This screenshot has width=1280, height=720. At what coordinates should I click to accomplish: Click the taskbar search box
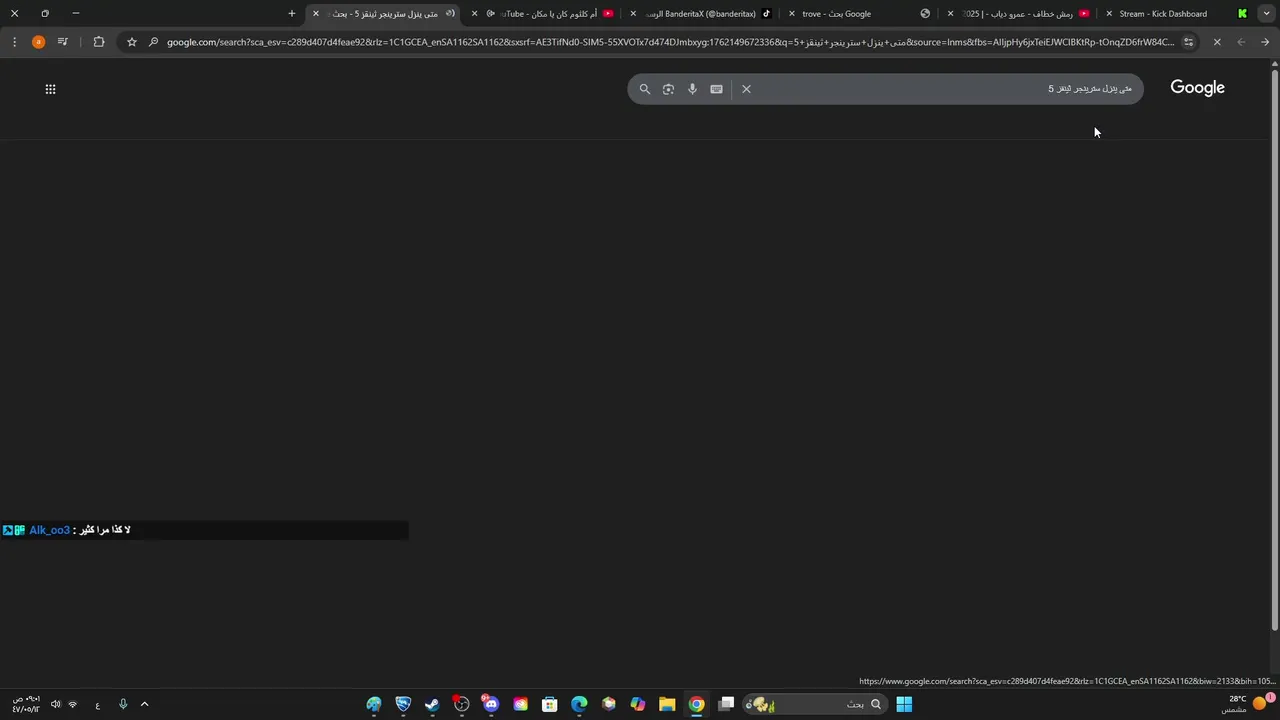813,704
